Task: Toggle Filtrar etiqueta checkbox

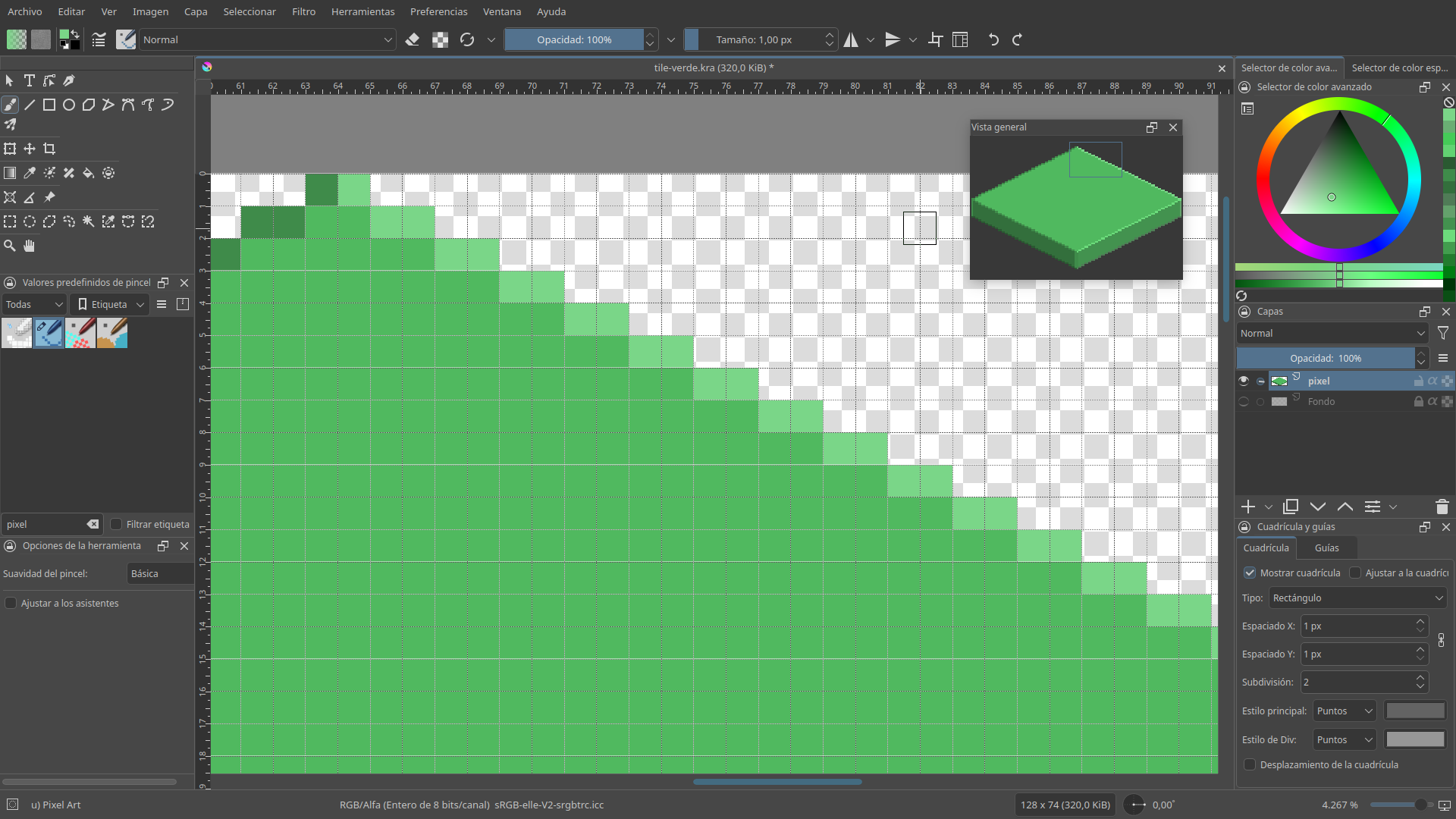Action: tap(116, 524)
